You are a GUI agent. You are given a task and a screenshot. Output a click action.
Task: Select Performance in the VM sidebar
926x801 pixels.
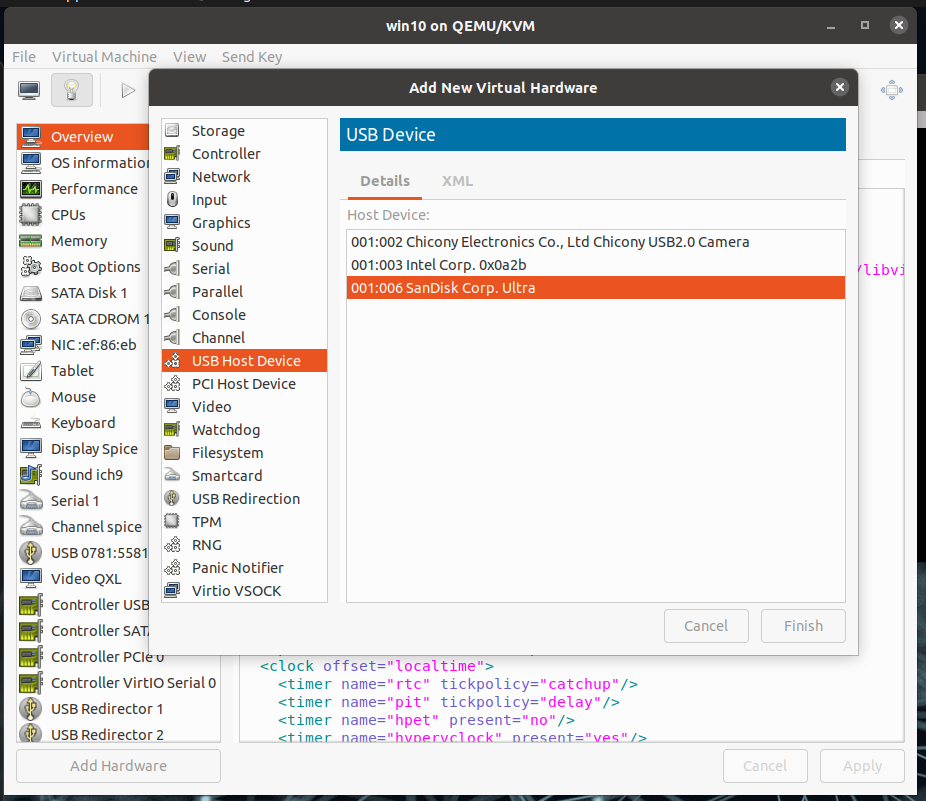point(94,189)
